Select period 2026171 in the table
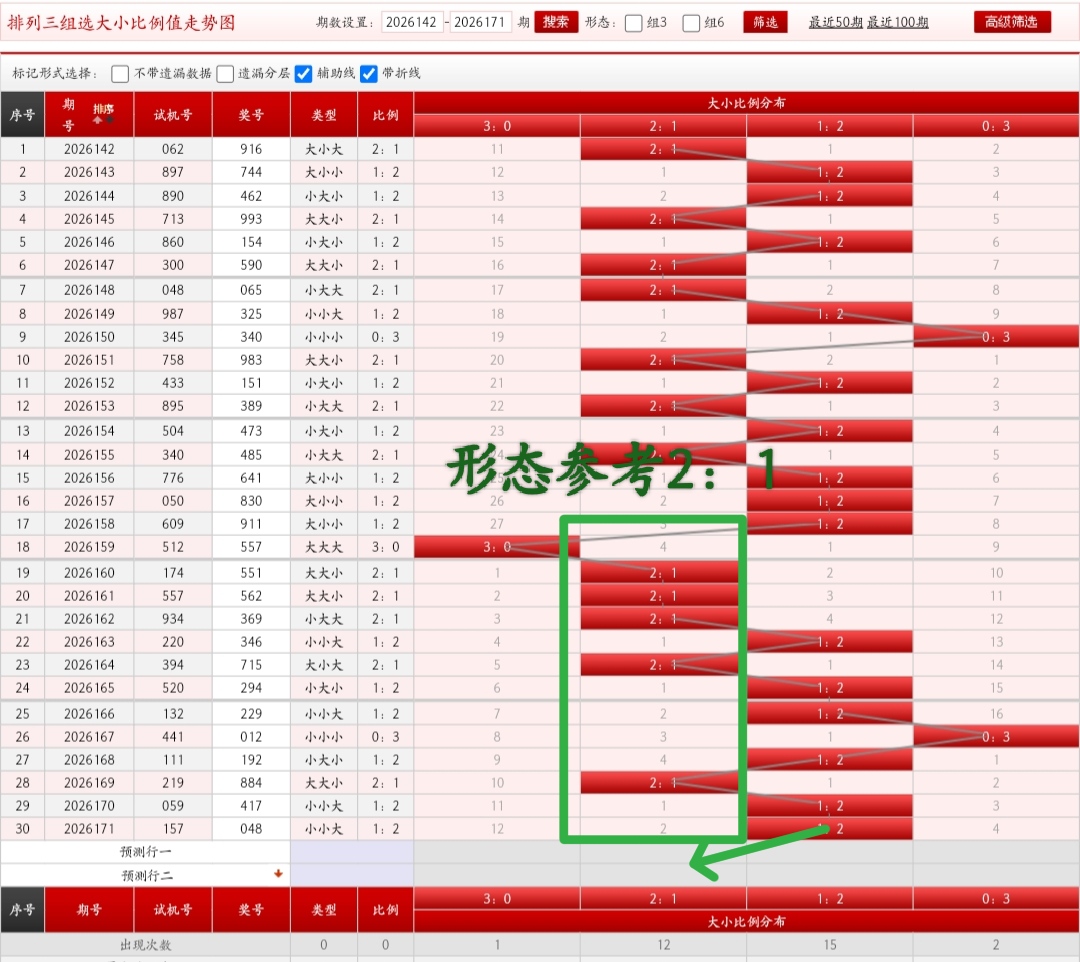This screenshot has height=962, width=1080. [x=90, y=829]
